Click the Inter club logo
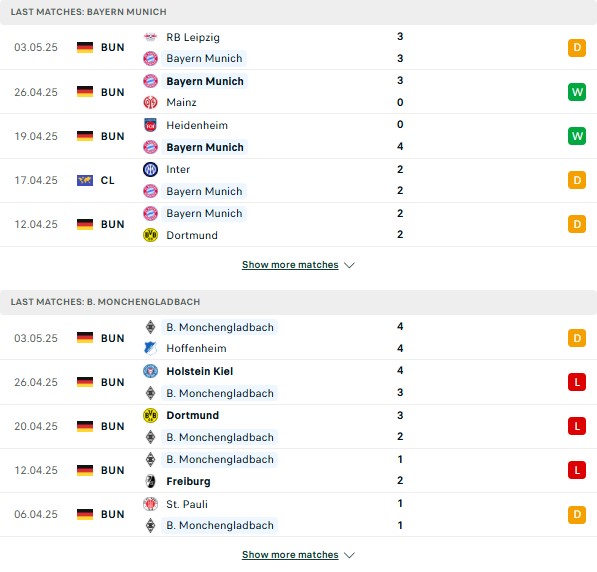597x572 pixels. pyautogui.click(x=150, y=169)
